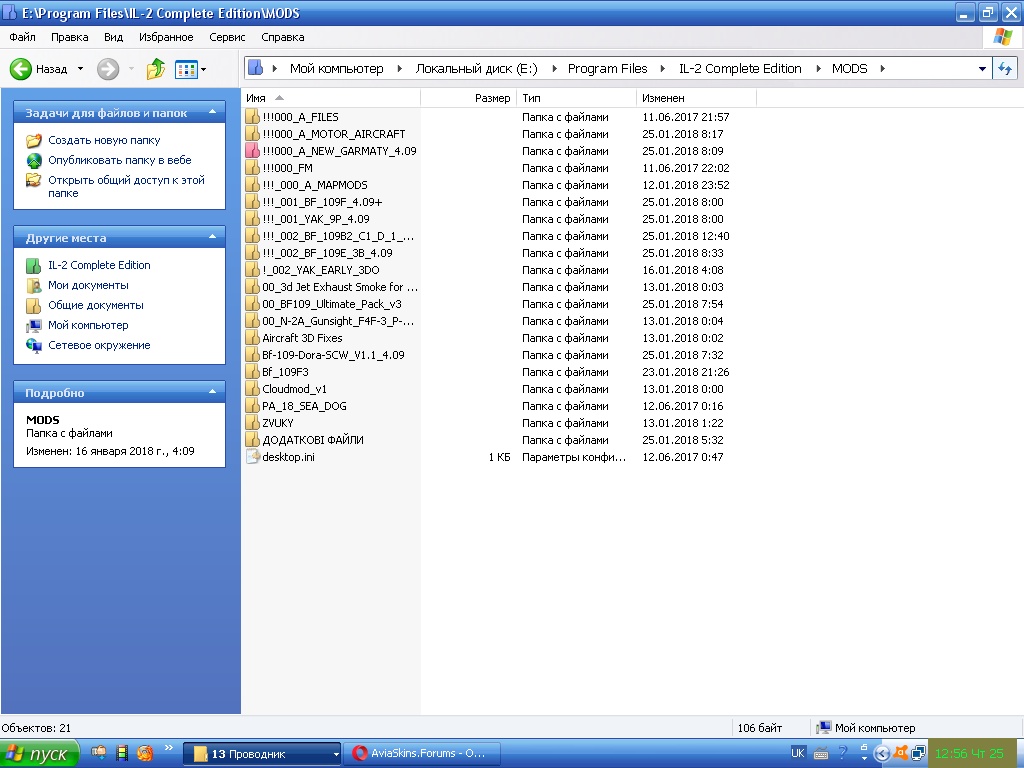This screenshot has width=1024, height=768.
Task: Click Открыть общий доступ к этой папке
Action: (126, 186)
